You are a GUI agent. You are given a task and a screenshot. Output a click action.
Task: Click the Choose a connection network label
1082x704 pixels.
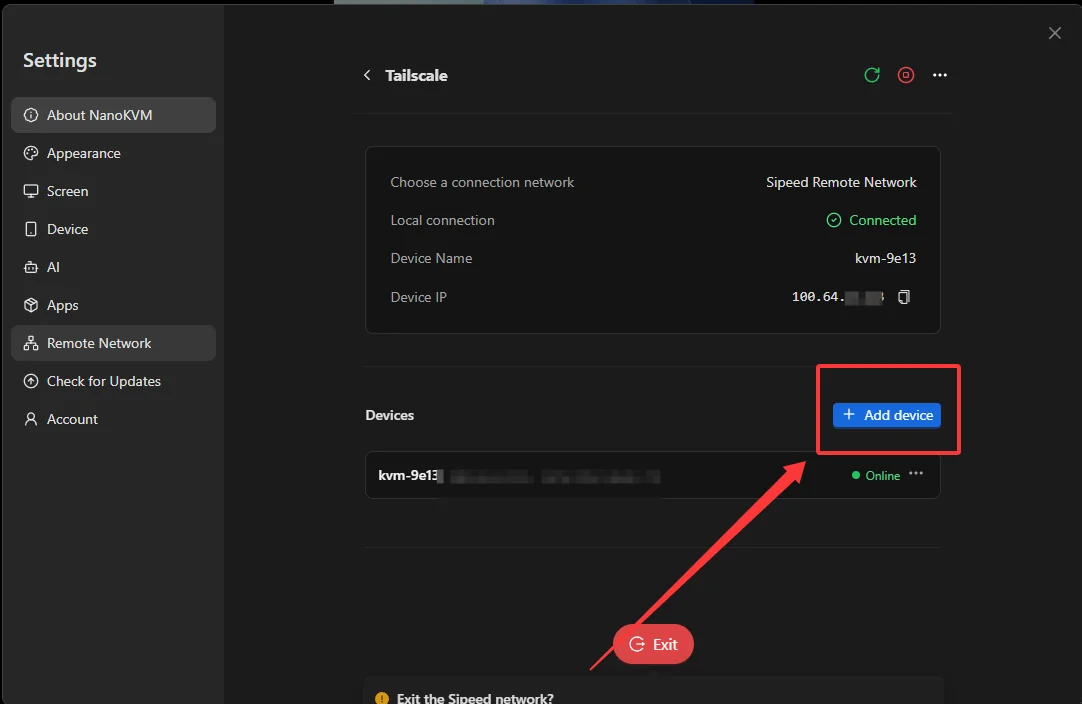pyautogui.click(x=482, y=182)
